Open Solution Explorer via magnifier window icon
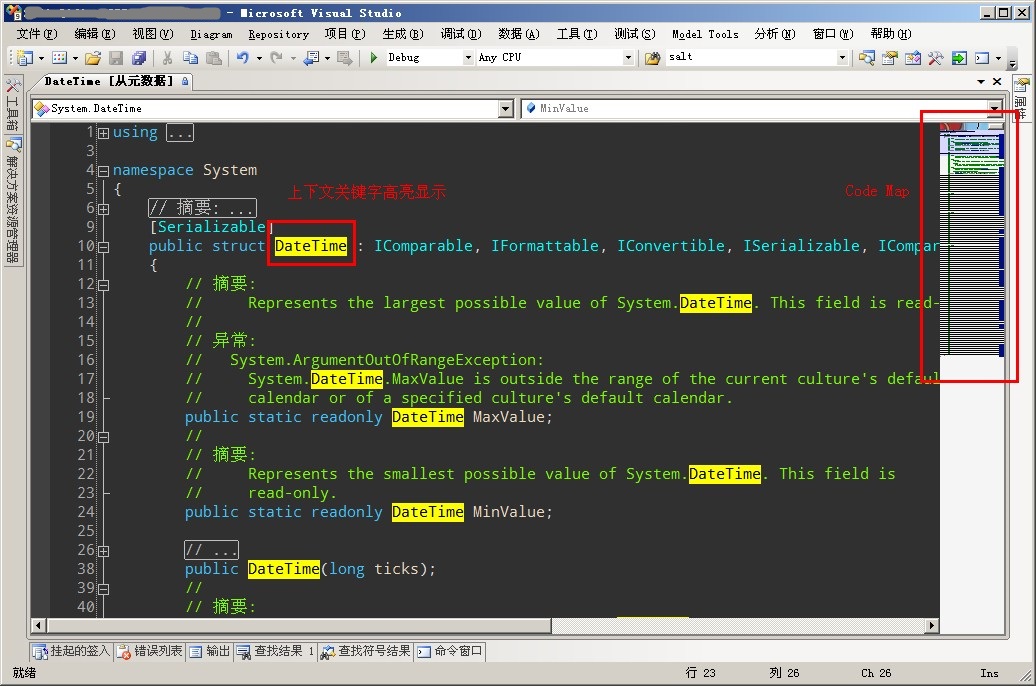The width and height of the screenshot is (1036, 686). pyautogui.click(x=867, y=58)
